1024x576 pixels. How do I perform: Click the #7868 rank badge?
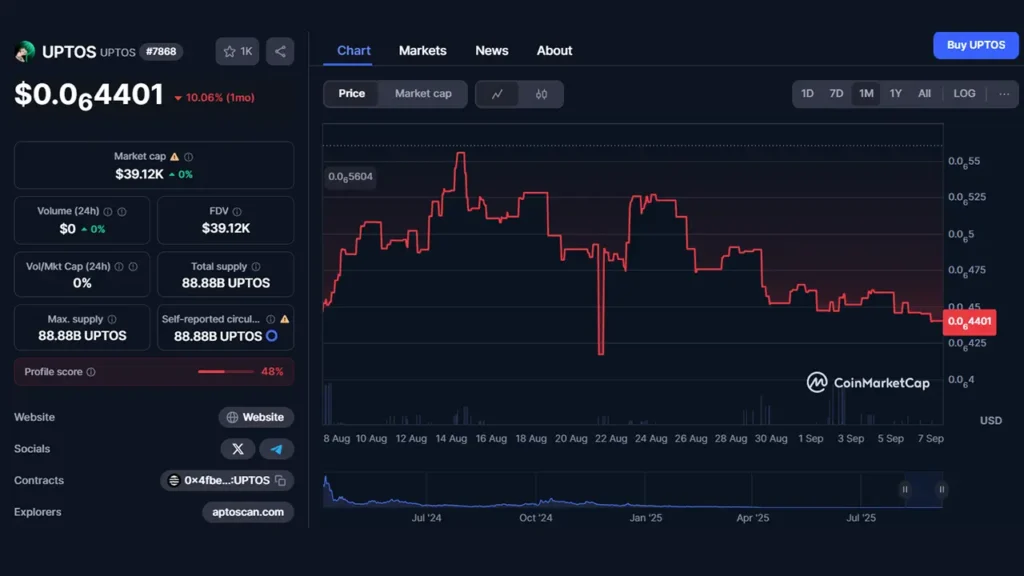point(161,52)
